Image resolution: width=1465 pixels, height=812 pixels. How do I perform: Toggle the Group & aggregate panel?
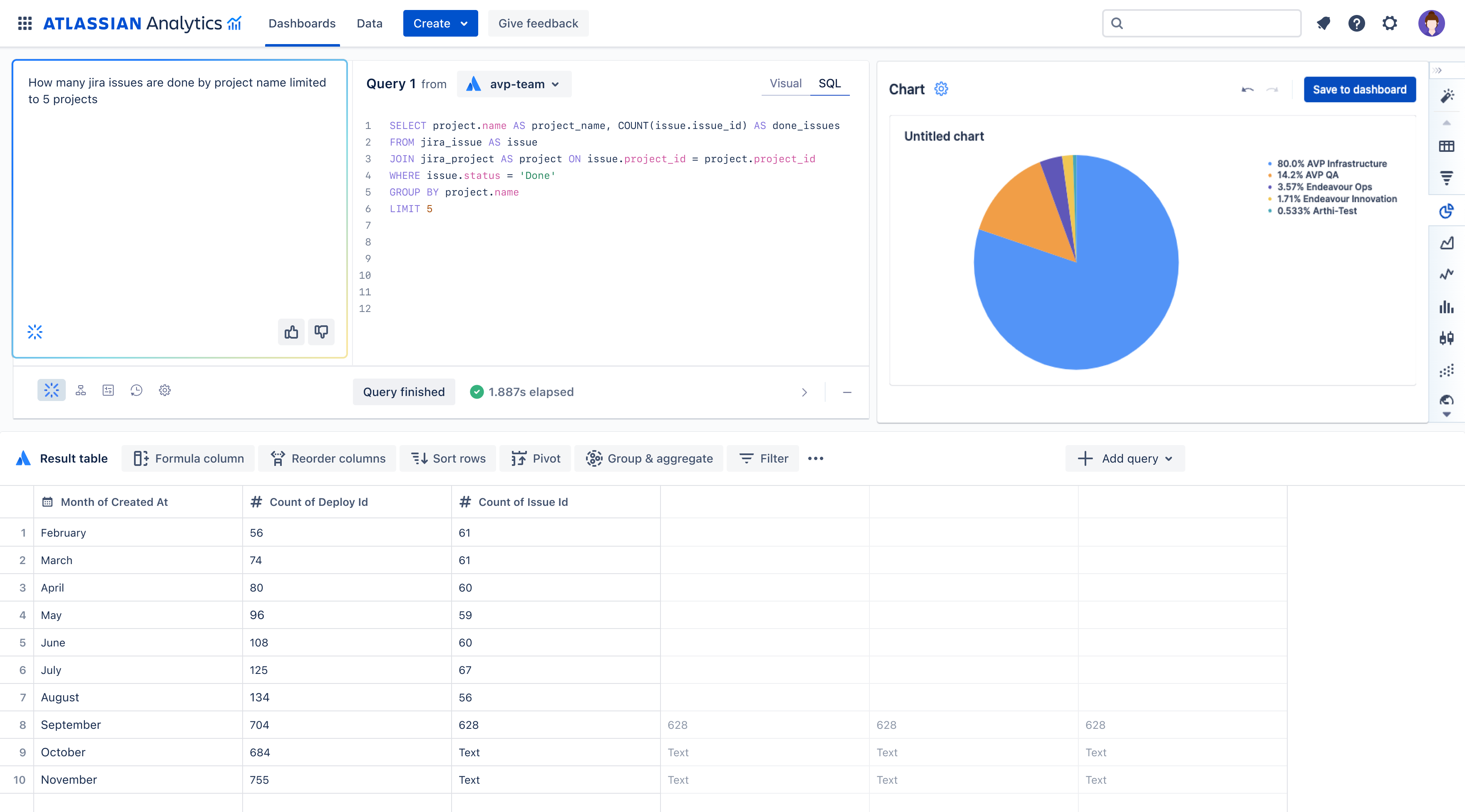point(650,458)
